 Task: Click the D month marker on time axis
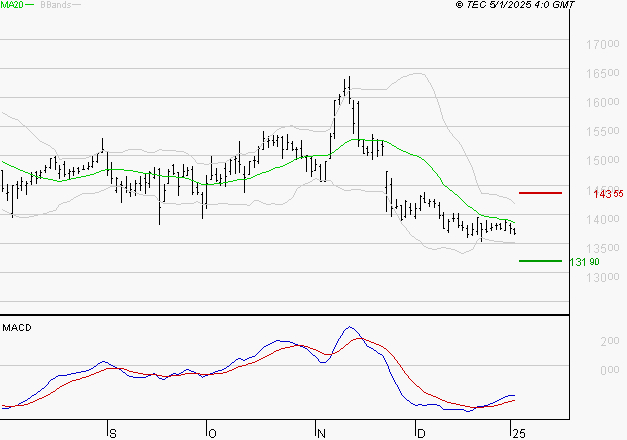[421, 434]
